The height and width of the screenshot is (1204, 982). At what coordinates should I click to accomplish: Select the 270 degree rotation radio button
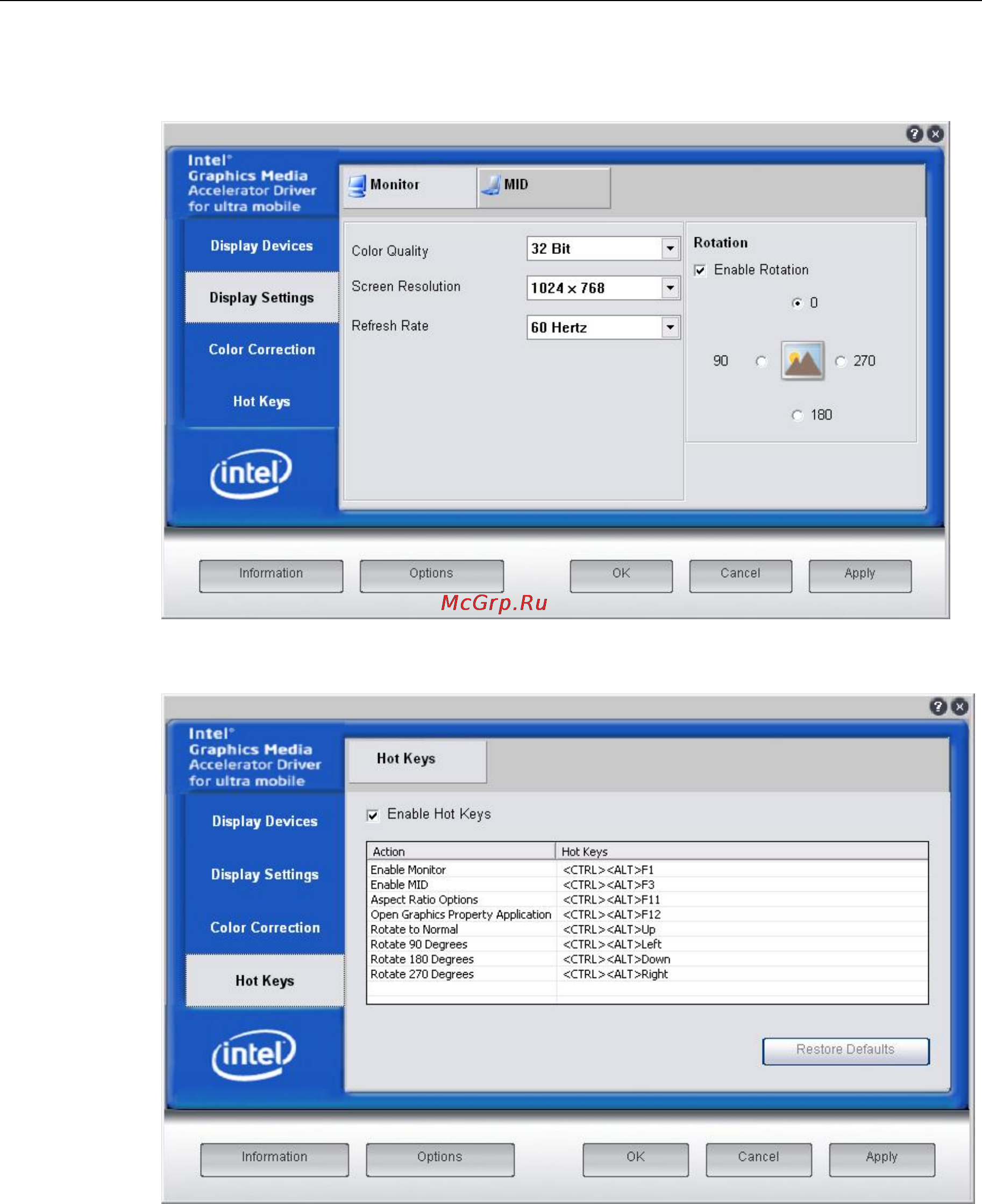point(840,361)
